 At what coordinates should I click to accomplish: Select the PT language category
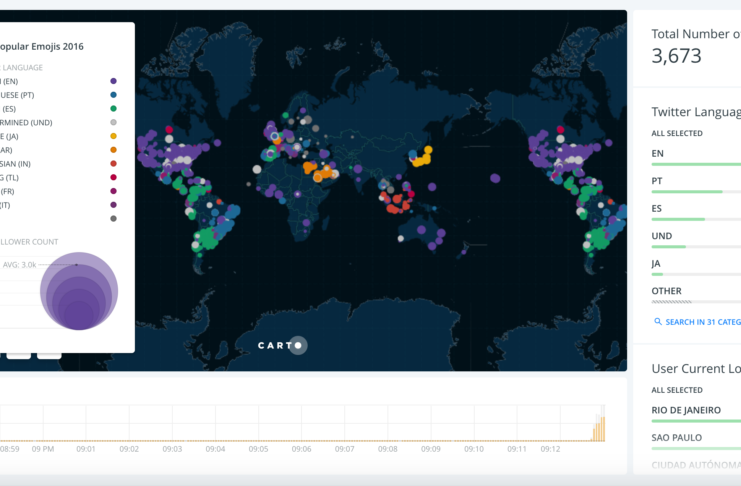point(657,181)
